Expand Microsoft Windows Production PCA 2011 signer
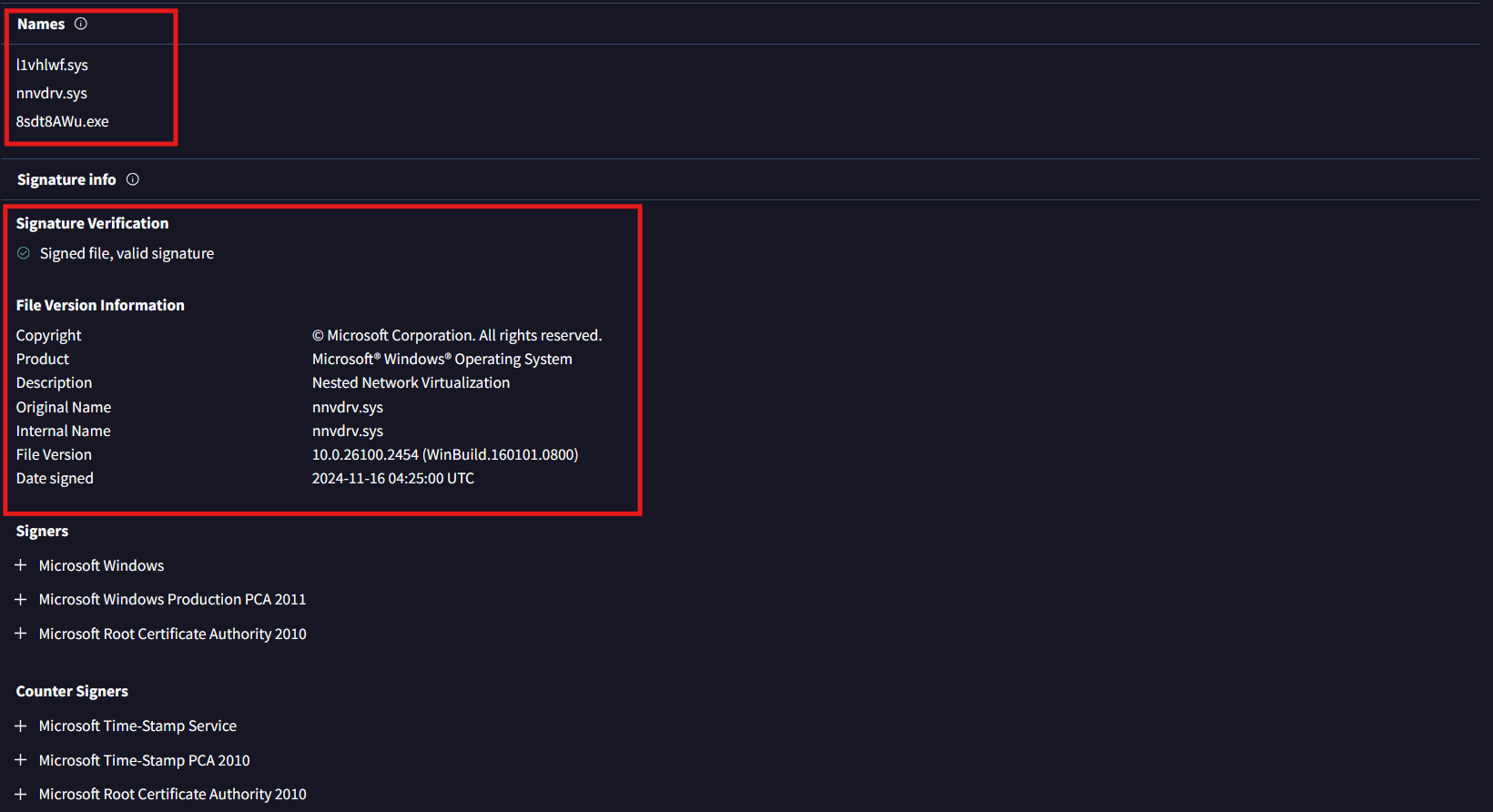This screenshot has height=812, width=1493. coord(21,599)
